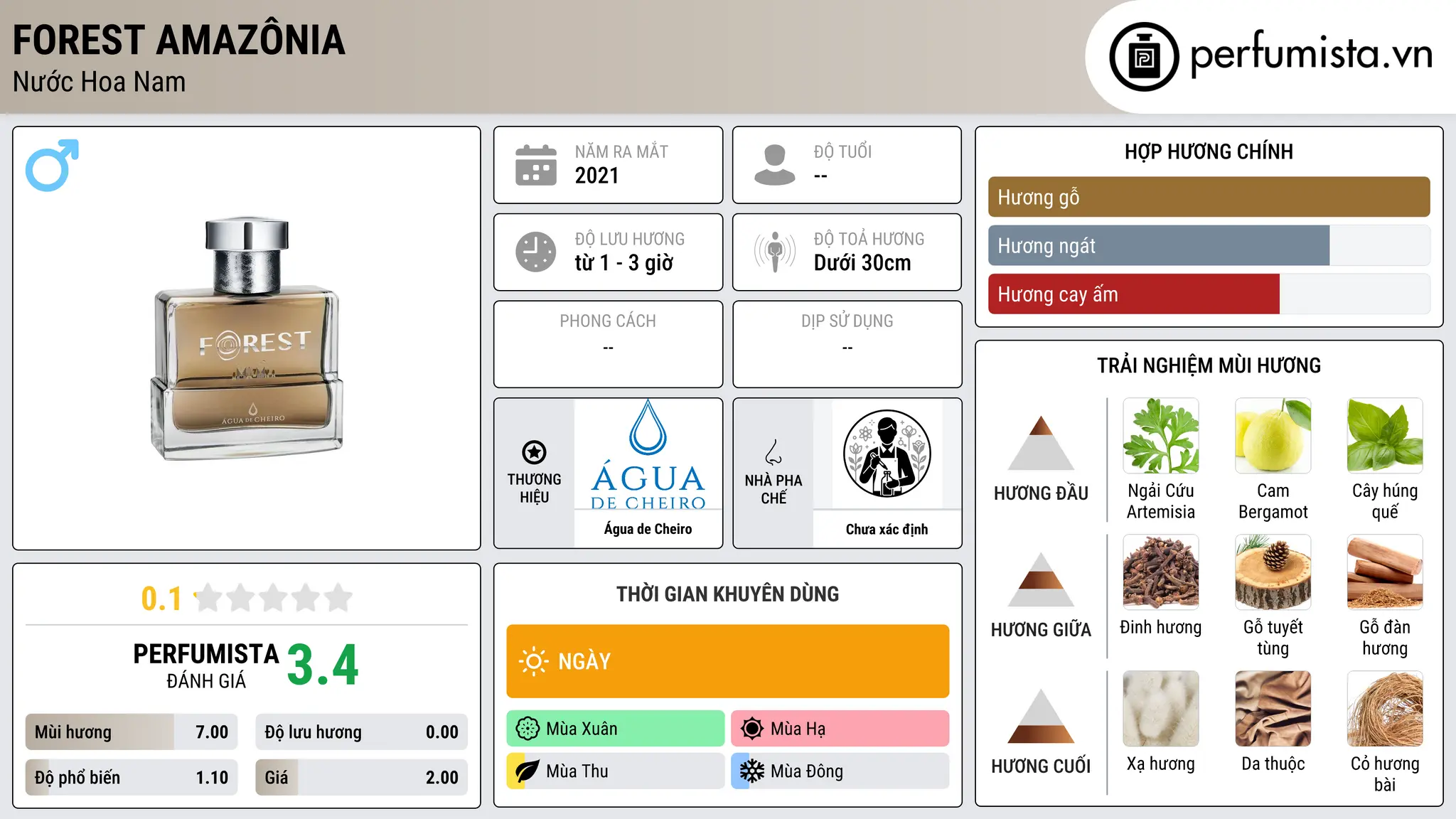Click the Hợp hương chính heading
The image size is (1456, 819).
[x=1209, y=151]
